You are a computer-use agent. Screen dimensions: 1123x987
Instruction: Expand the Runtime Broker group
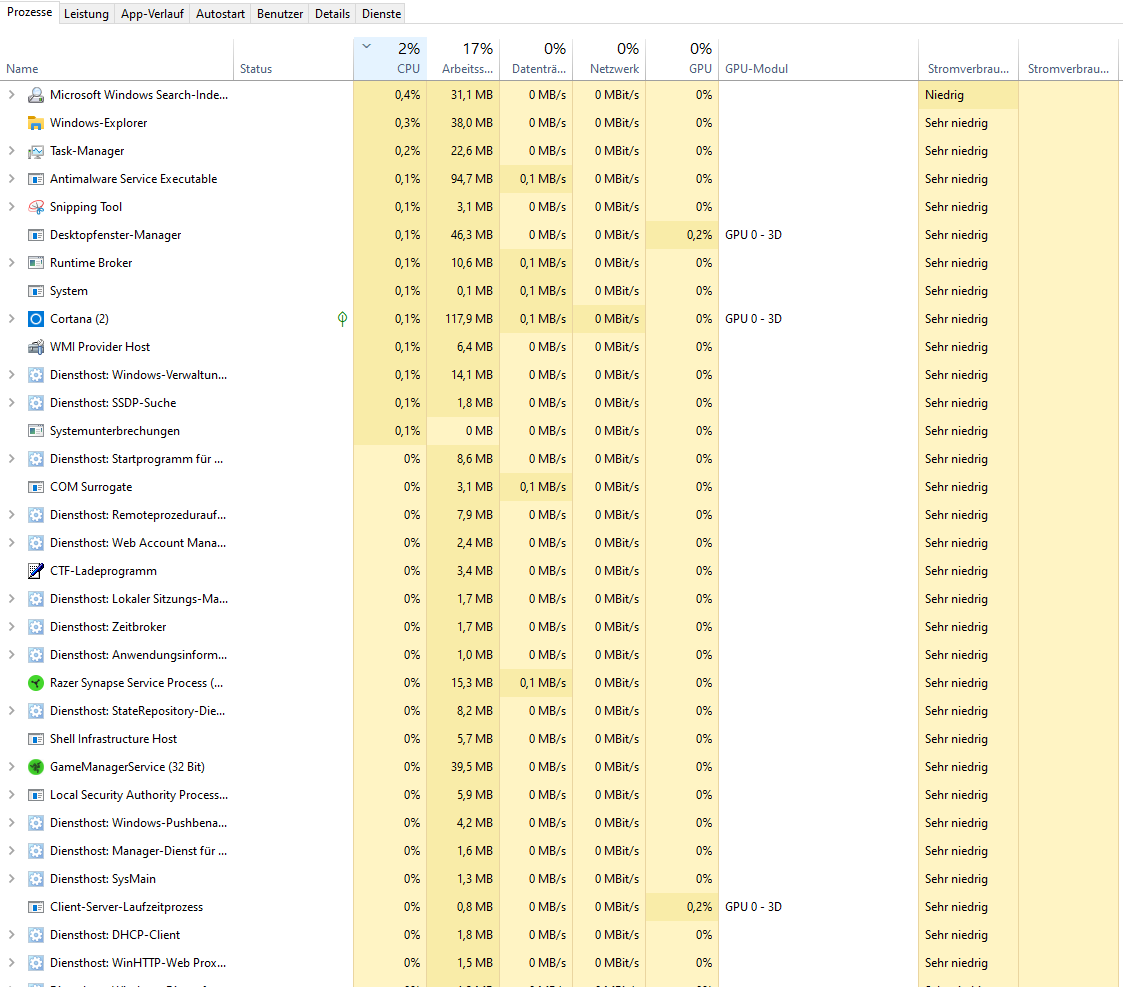coord(11,262)
